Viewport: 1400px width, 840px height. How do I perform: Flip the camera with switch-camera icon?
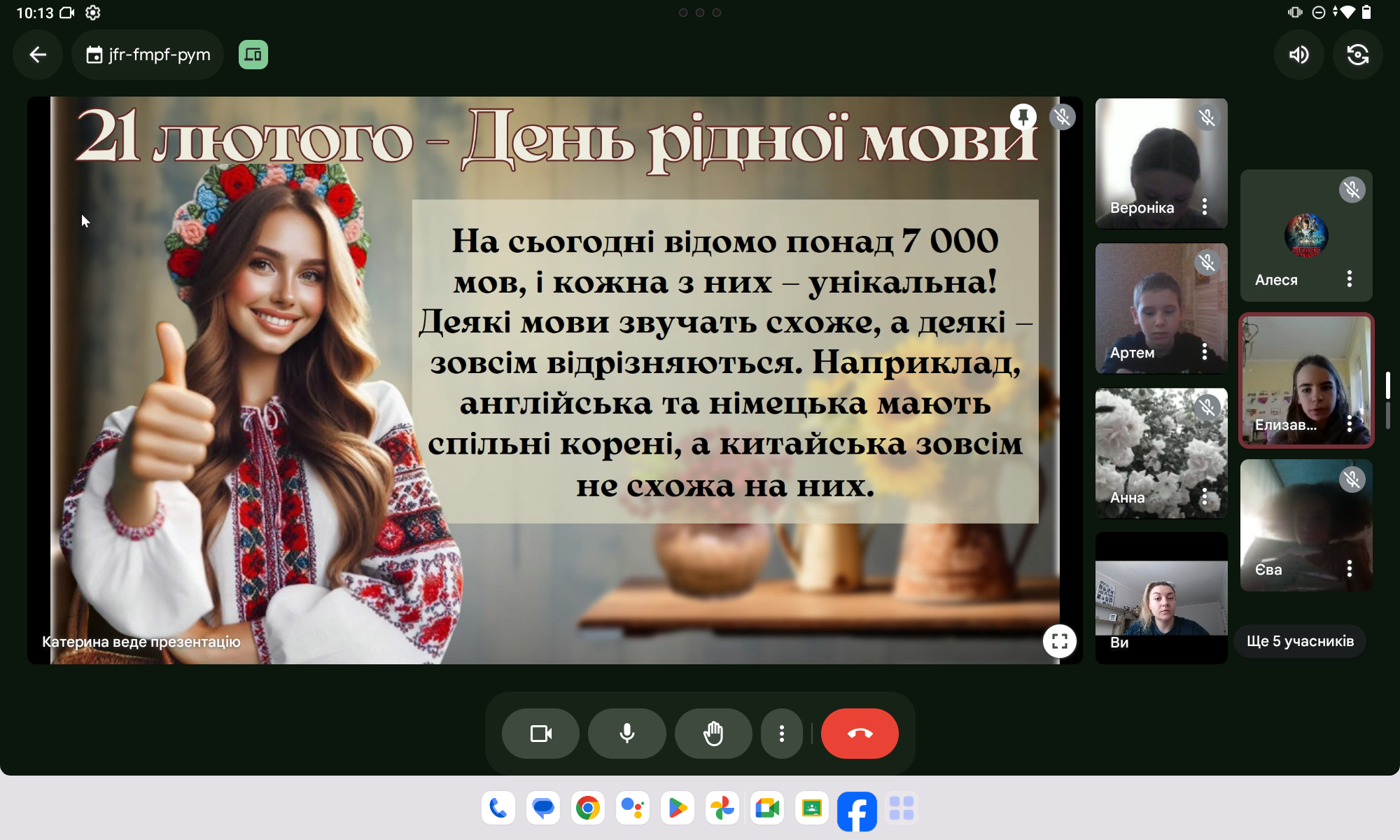coord(1357,55)
